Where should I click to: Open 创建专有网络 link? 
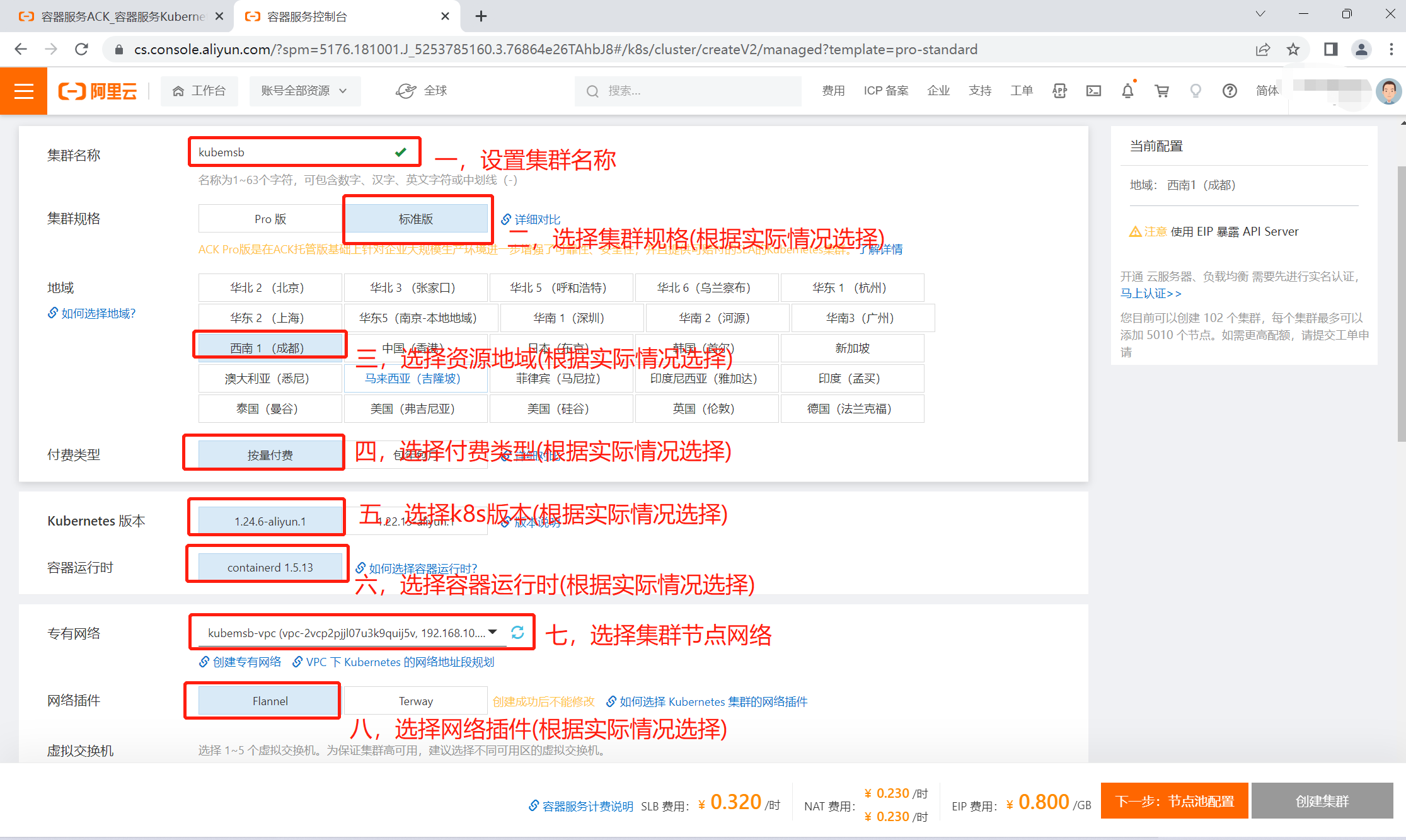[x=240, y=662]
